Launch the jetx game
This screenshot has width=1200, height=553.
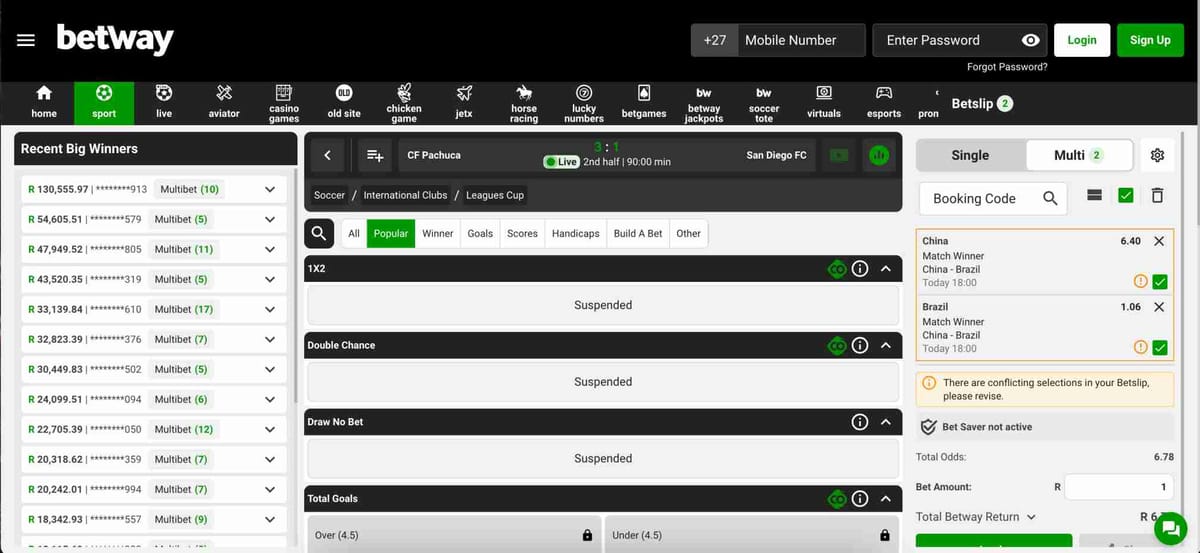point(464,102)
